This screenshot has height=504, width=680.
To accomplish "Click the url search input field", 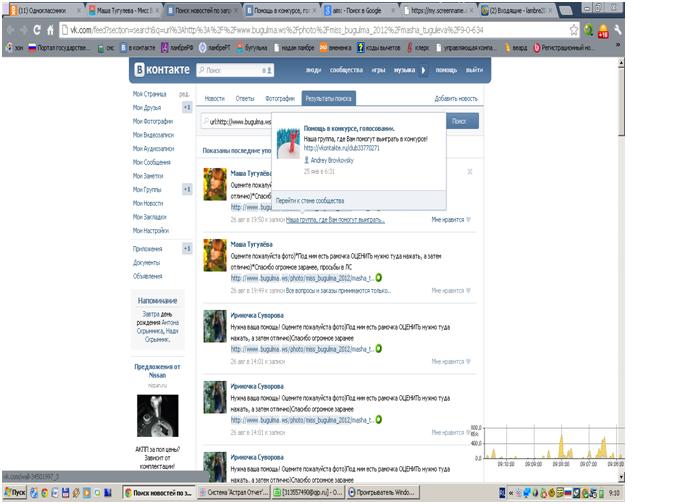I will (237, 121).
